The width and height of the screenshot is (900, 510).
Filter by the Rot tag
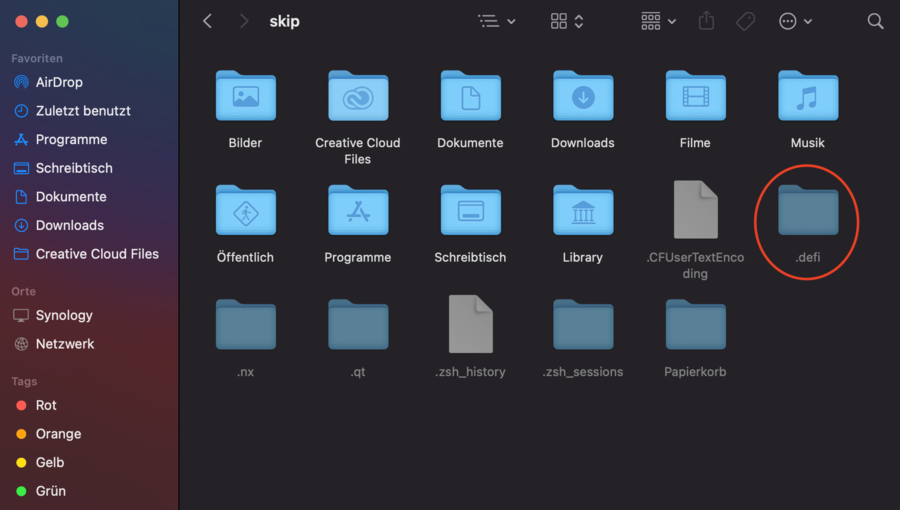point(46,405)
